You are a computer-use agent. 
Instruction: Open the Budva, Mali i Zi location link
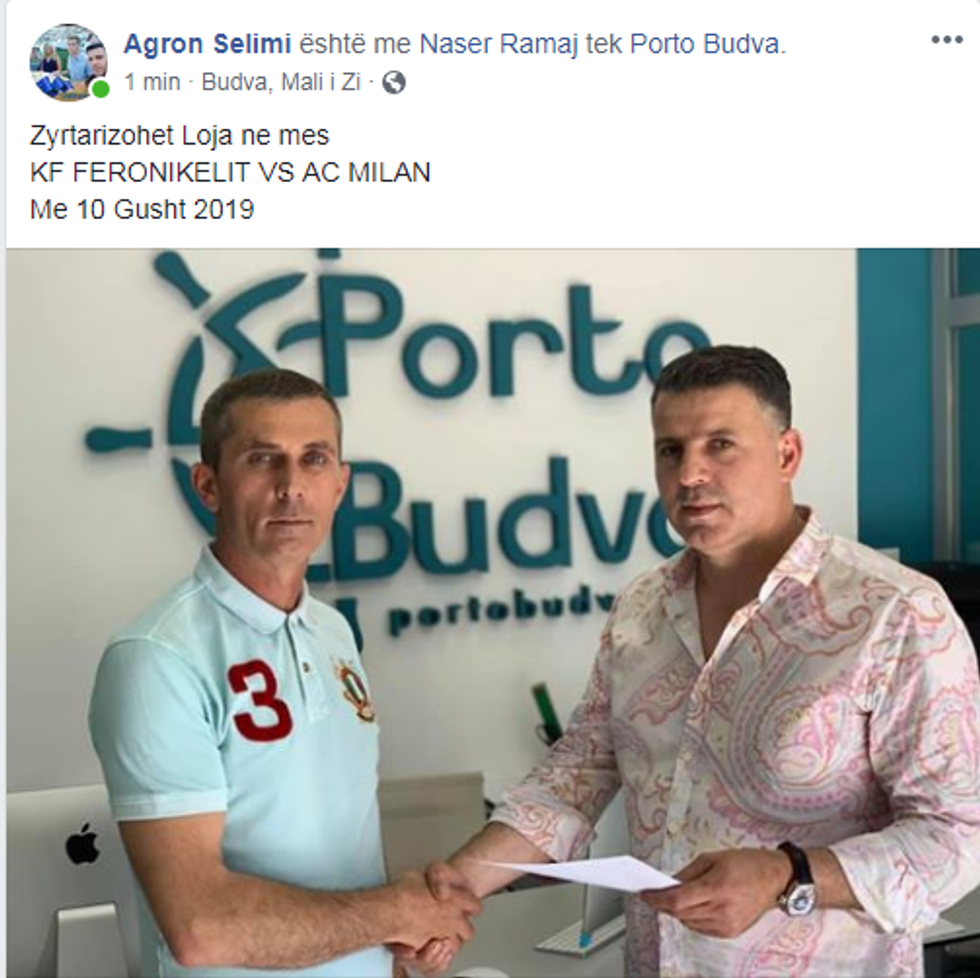click(x=281, y=82)
